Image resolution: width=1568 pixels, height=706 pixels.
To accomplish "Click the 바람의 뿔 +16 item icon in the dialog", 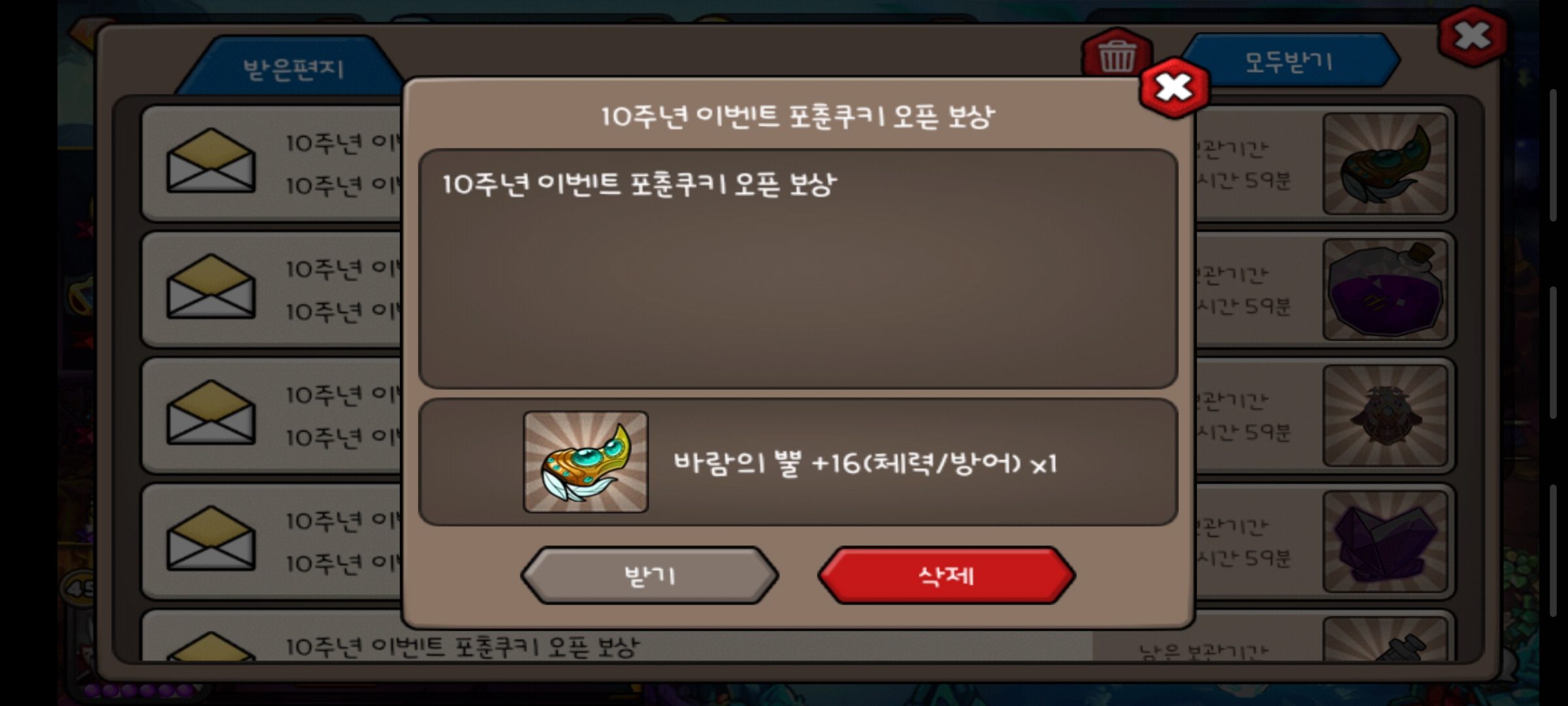I will [585, 462].
